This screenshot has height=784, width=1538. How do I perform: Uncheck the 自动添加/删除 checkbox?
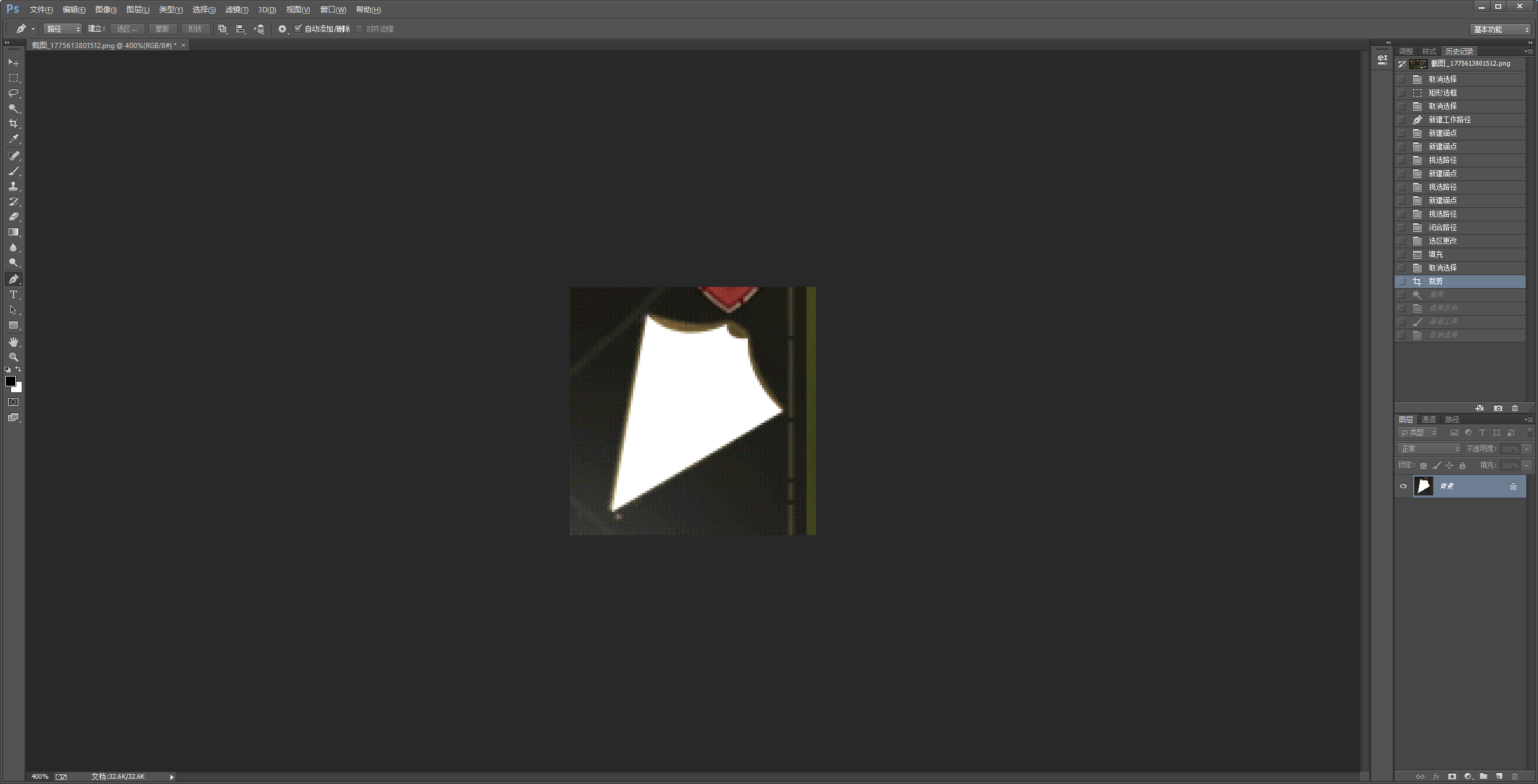[298, 29]
